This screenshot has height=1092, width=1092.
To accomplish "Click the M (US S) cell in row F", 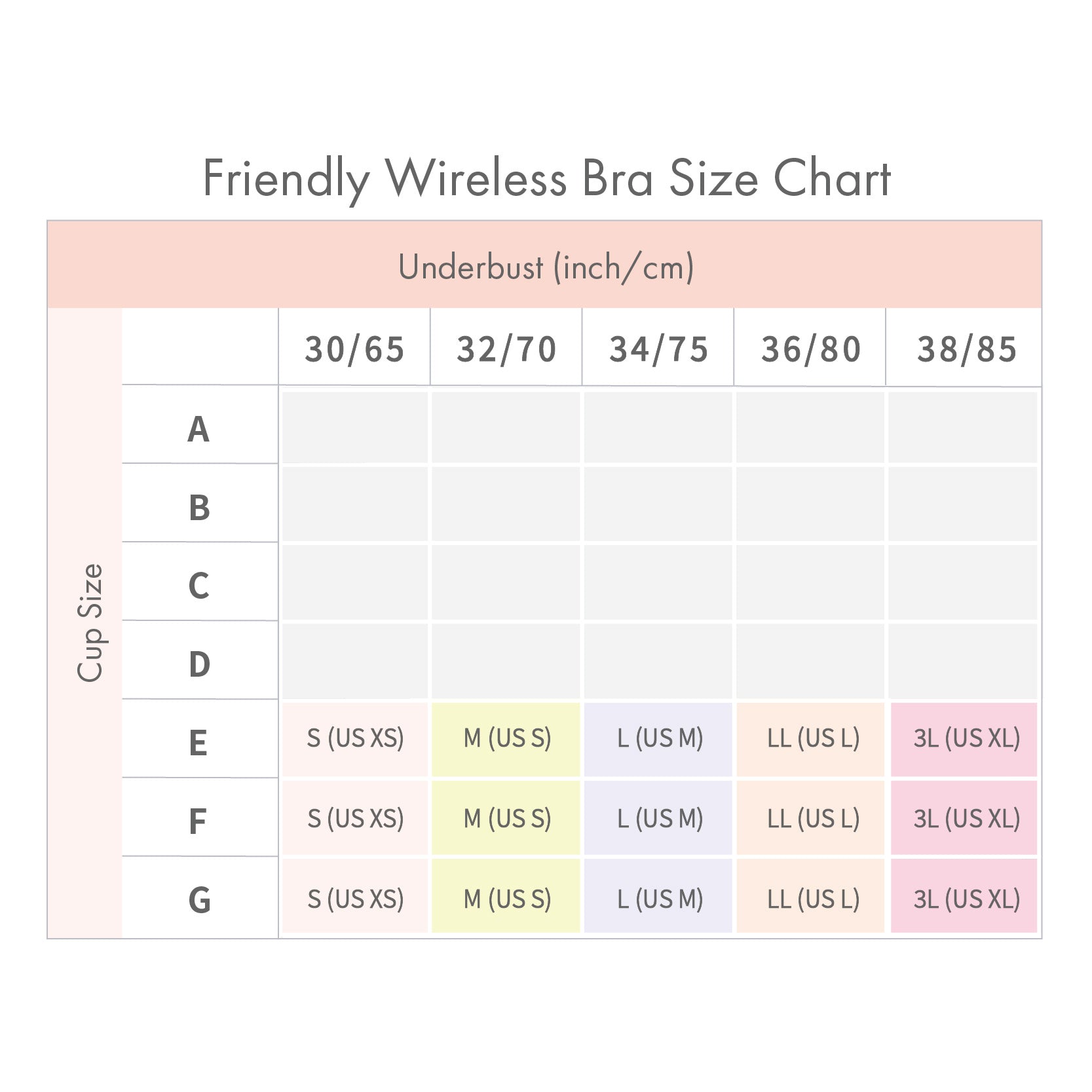I will point(506,818).
